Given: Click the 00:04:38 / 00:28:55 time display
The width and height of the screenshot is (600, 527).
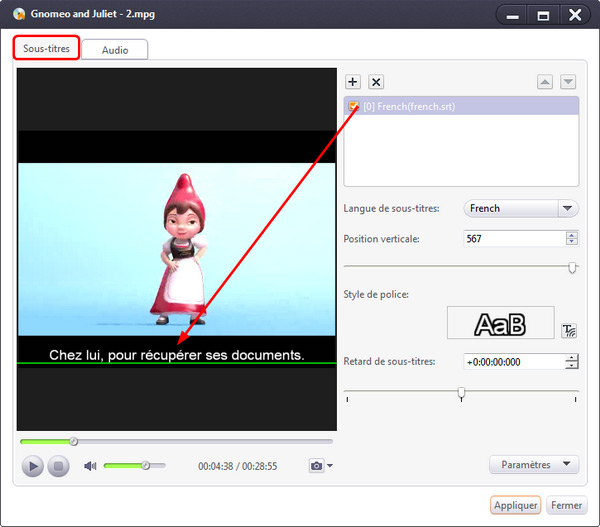Looking at the screenshot, I should tap(238, 466).
